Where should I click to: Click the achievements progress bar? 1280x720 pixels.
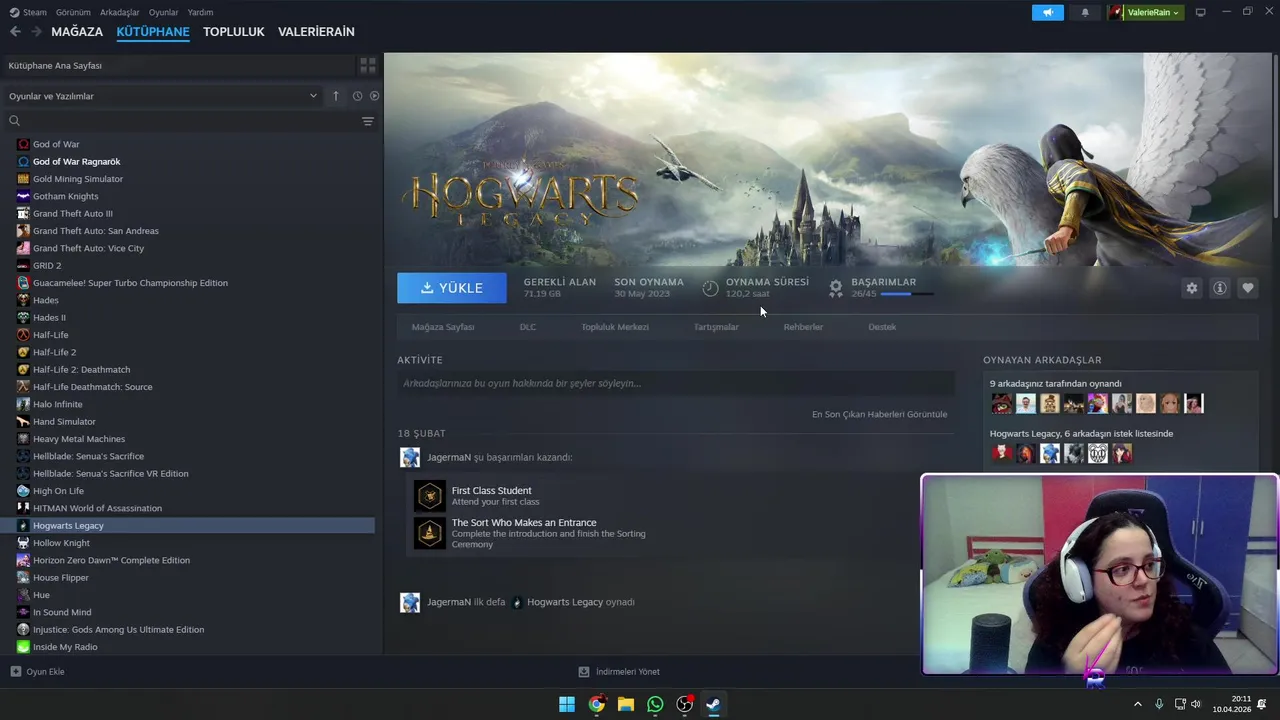click(x=907, y=294)
